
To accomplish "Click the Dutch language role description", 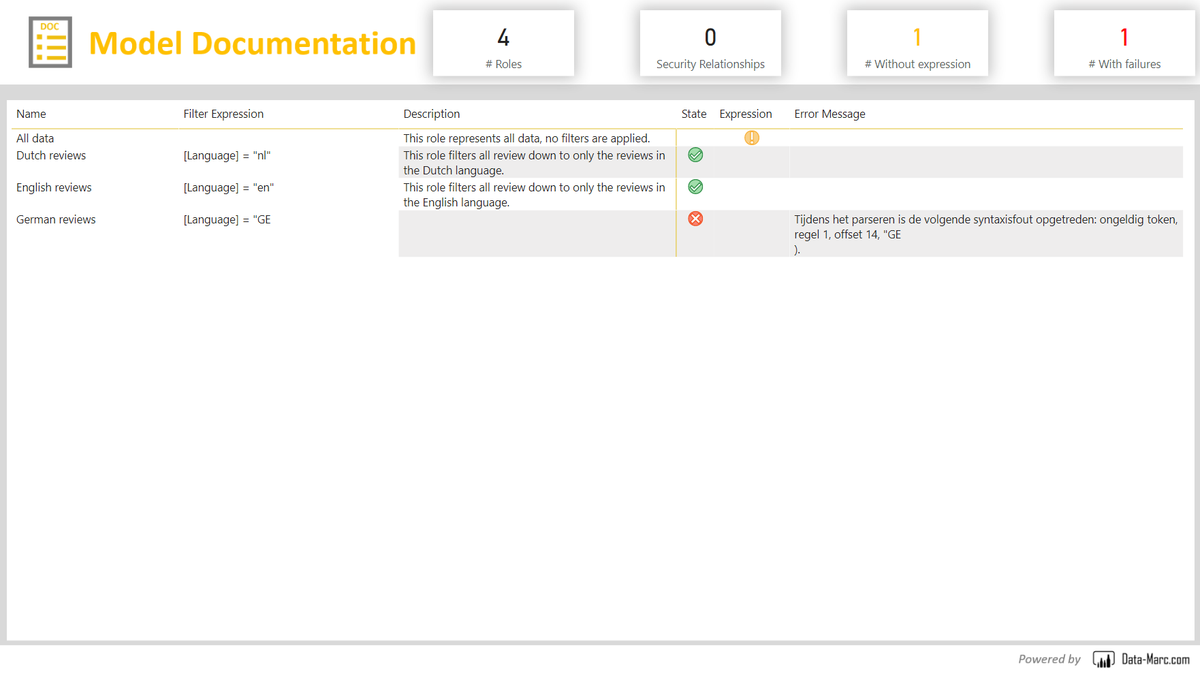I will coord(534,163).
